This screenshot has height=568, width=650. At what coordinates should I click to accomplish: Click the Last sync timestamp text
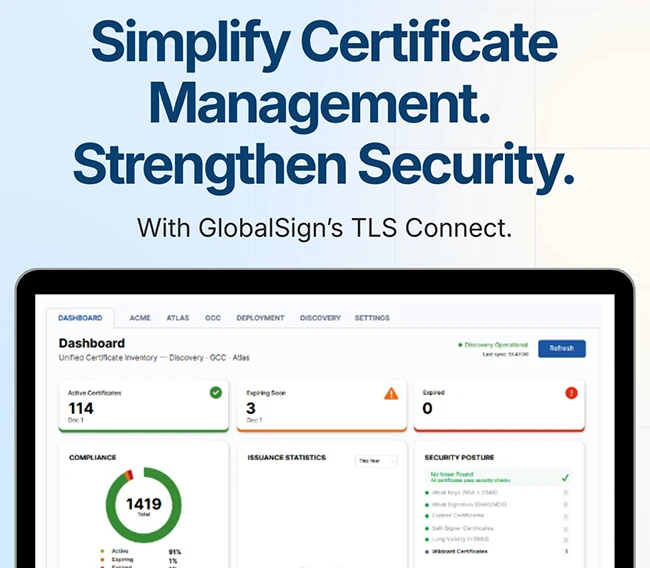tap(505, 354)
